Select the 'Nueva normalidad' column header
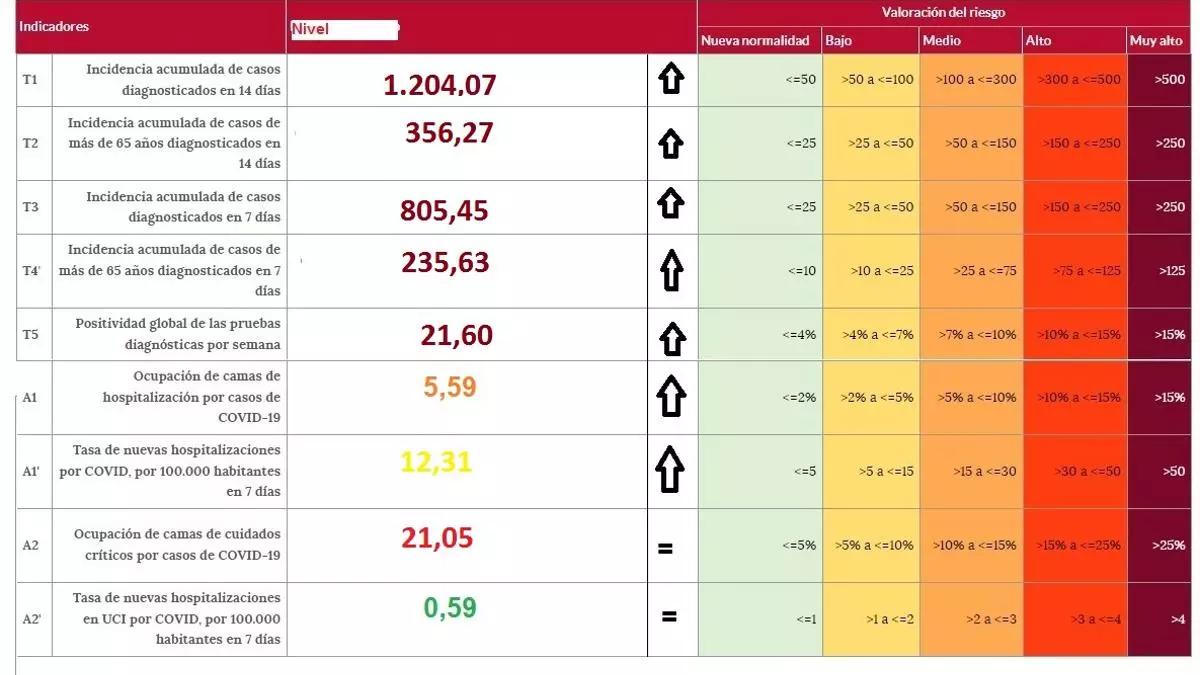Viewport: 1200px width, 675px height. [755, 41]
